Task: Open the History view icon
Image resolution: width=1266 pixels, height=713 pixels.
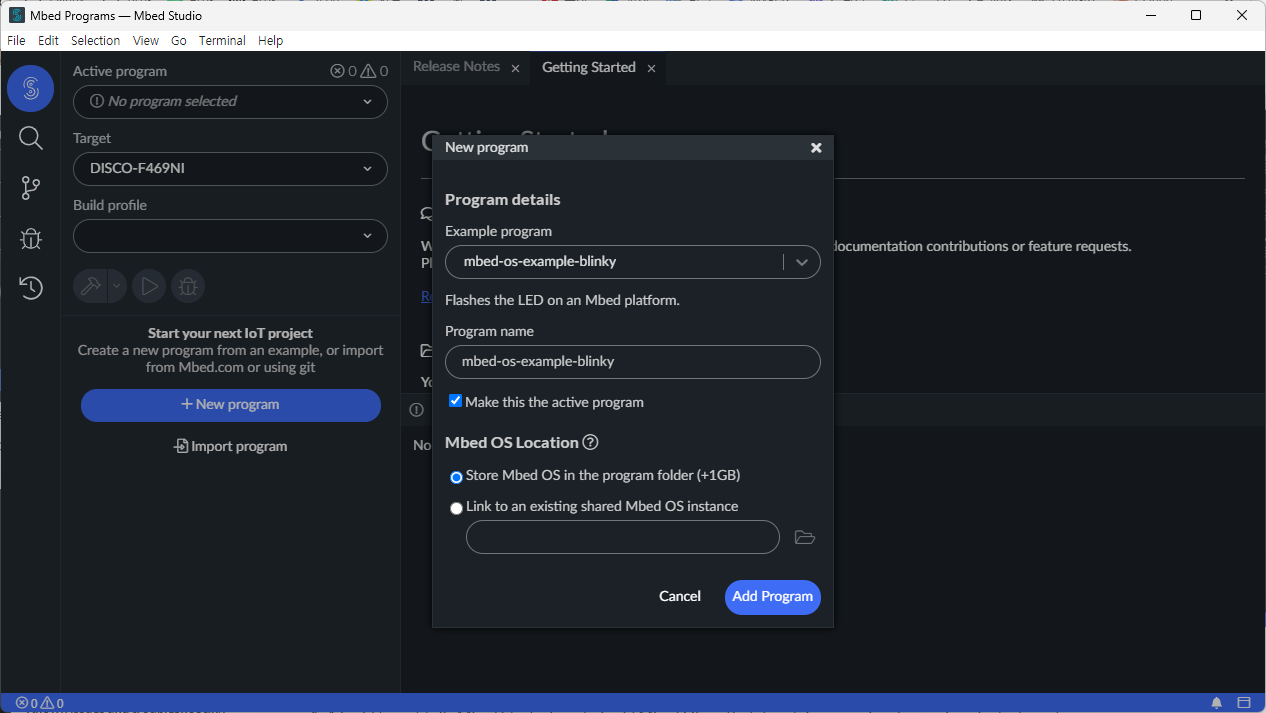Action: pos(30,288)
